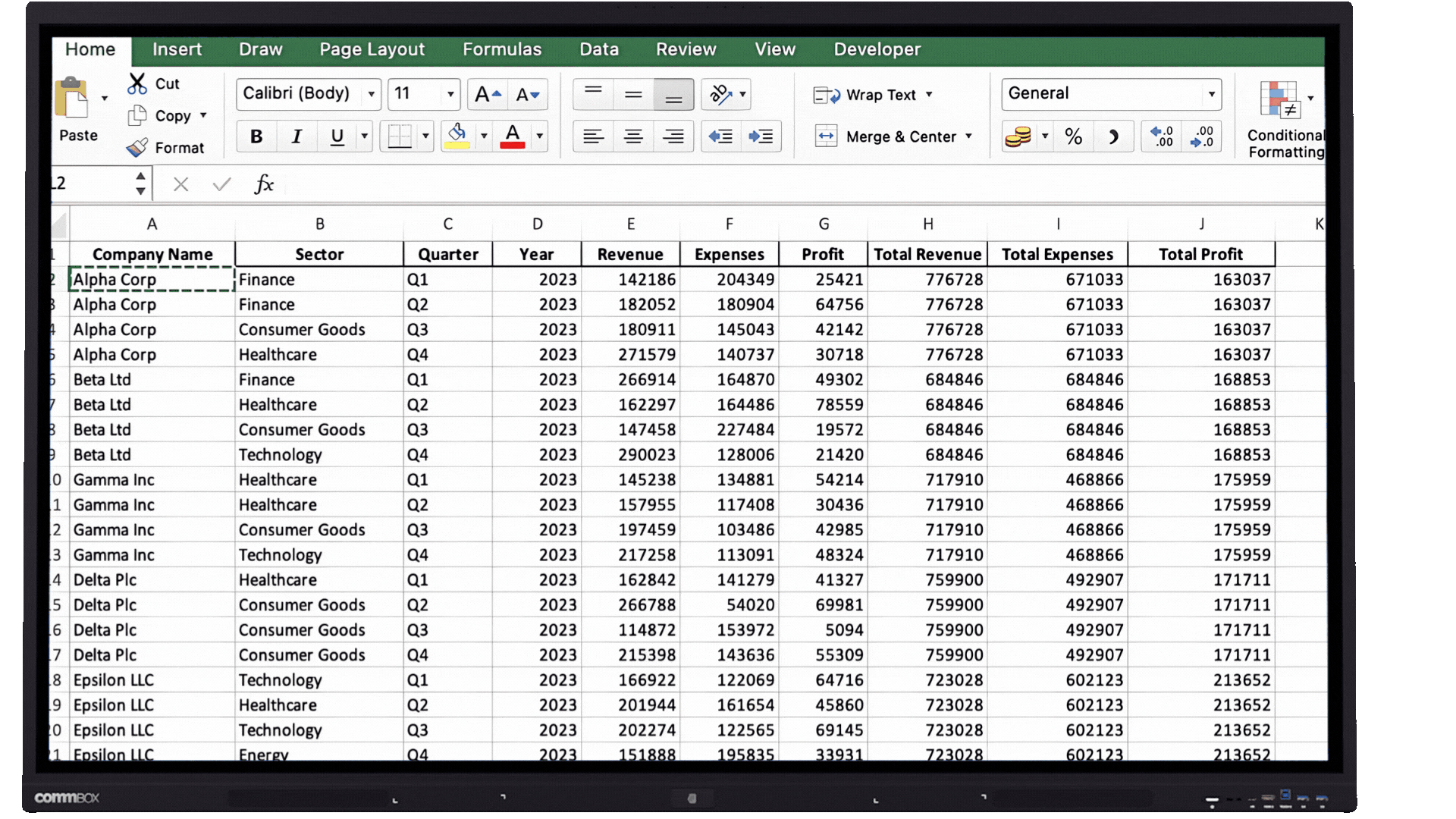Image resolution: width=1456 pixels, height=819 pixels.
Task: Open Conditional Formatting
Action: pos(1285,120)
